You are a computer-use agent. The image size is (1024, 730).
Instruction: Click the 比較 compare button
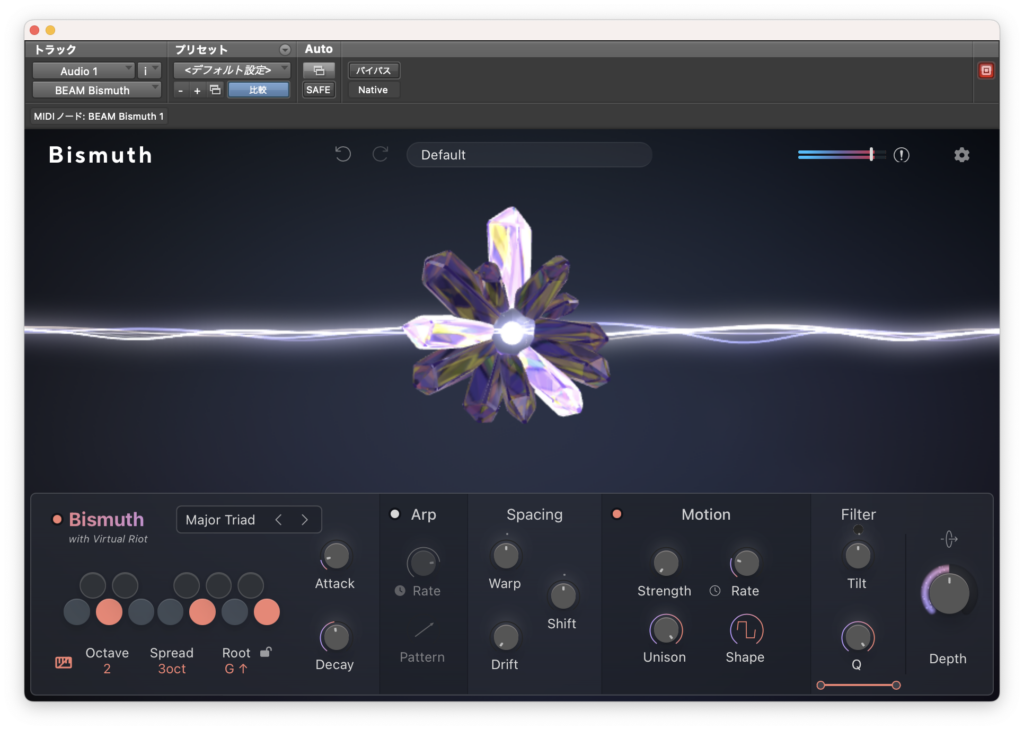pyautogui.click(x=259, y=90)
